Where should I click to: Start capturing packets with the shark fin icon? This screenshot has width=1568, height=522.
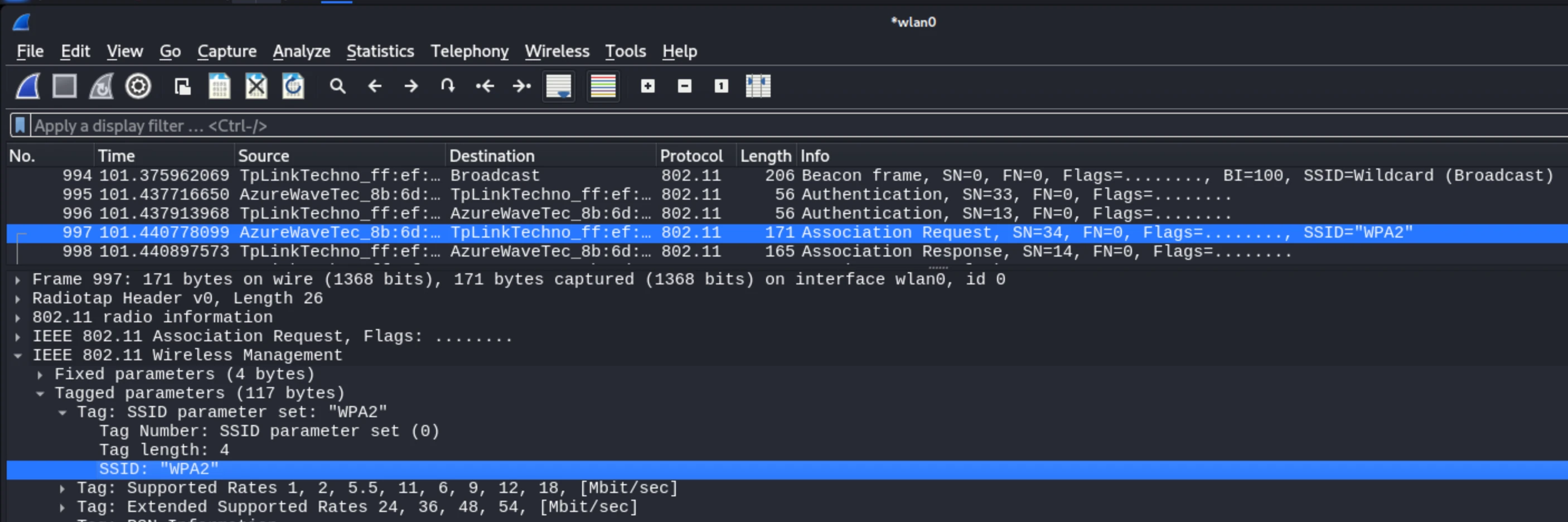[x=28, y=86]
